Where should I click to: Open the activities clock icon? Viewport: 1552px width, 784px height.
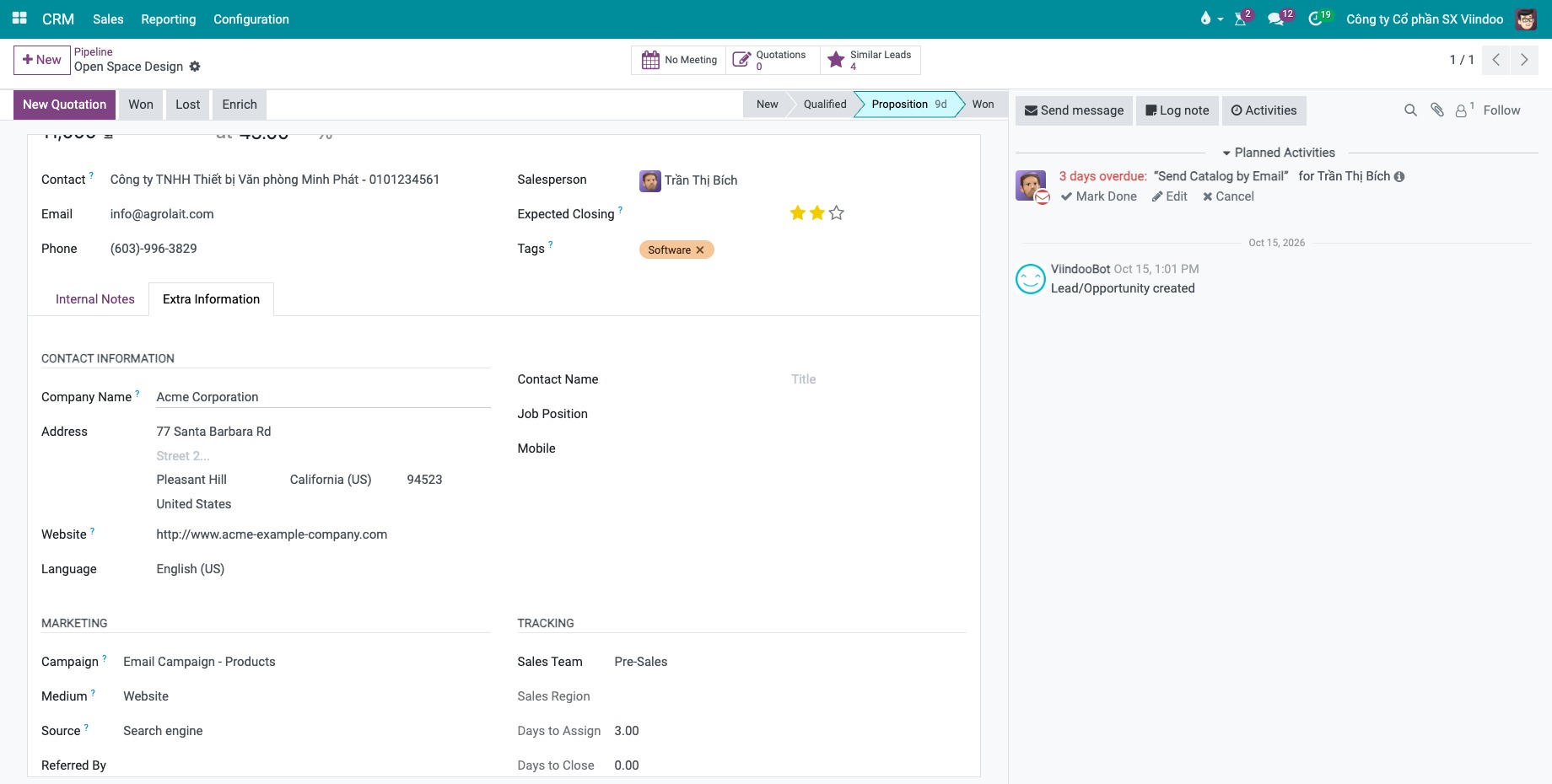[x=1315, y=19]
